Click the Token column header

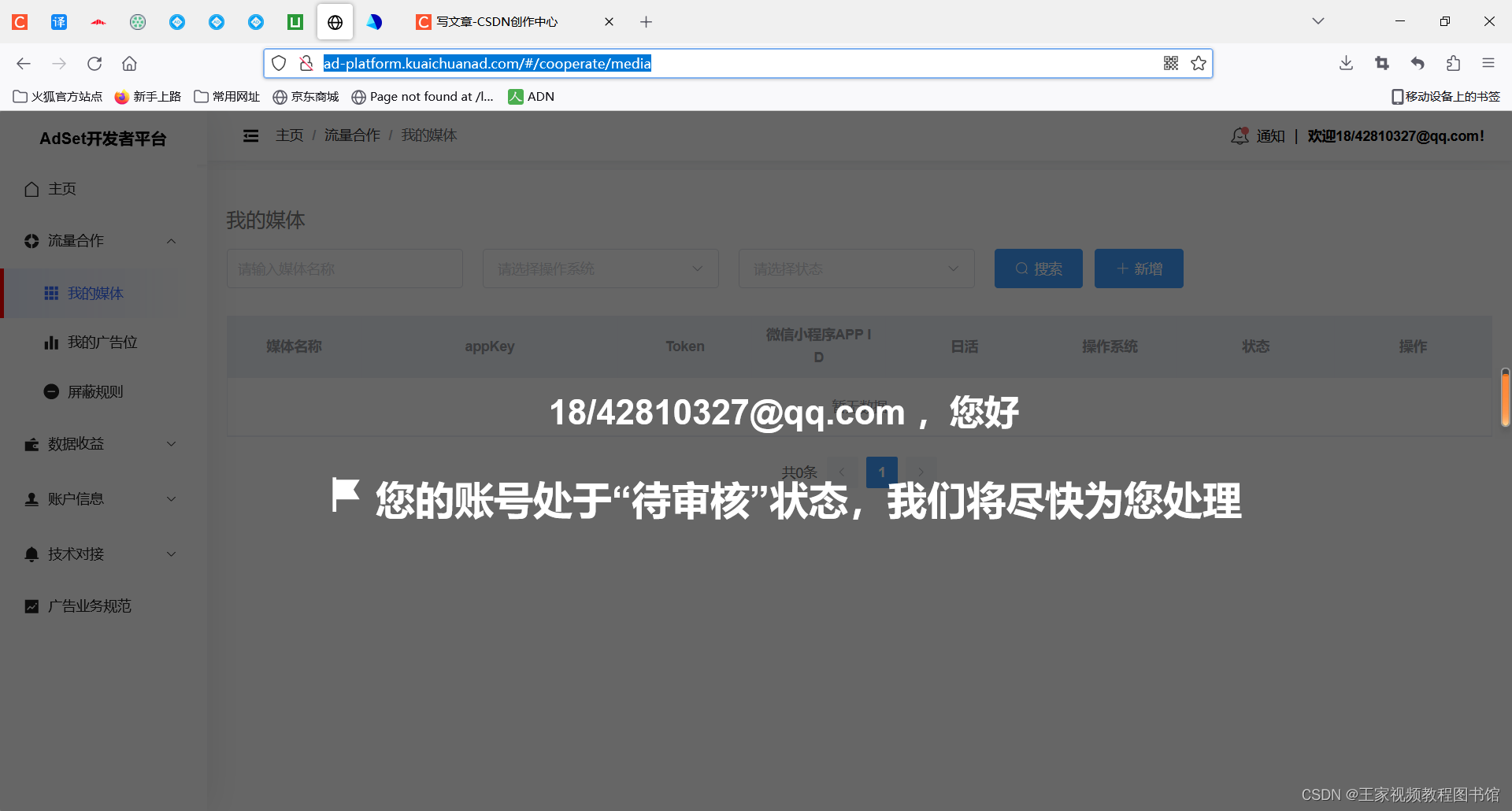[685, 346]
